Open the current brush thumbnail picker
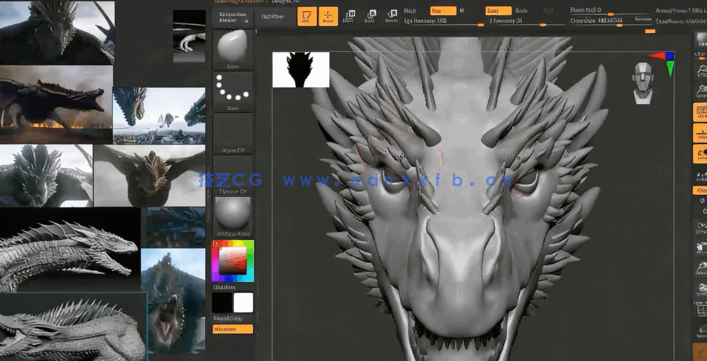The image size is (707, 361). coord(233,50)
